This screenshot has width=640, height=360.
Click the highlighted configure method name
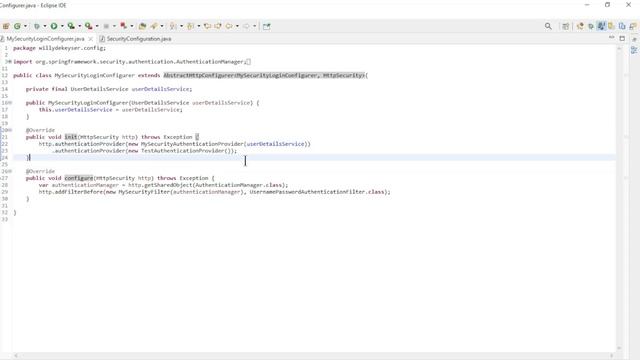(x=79, y=178)
